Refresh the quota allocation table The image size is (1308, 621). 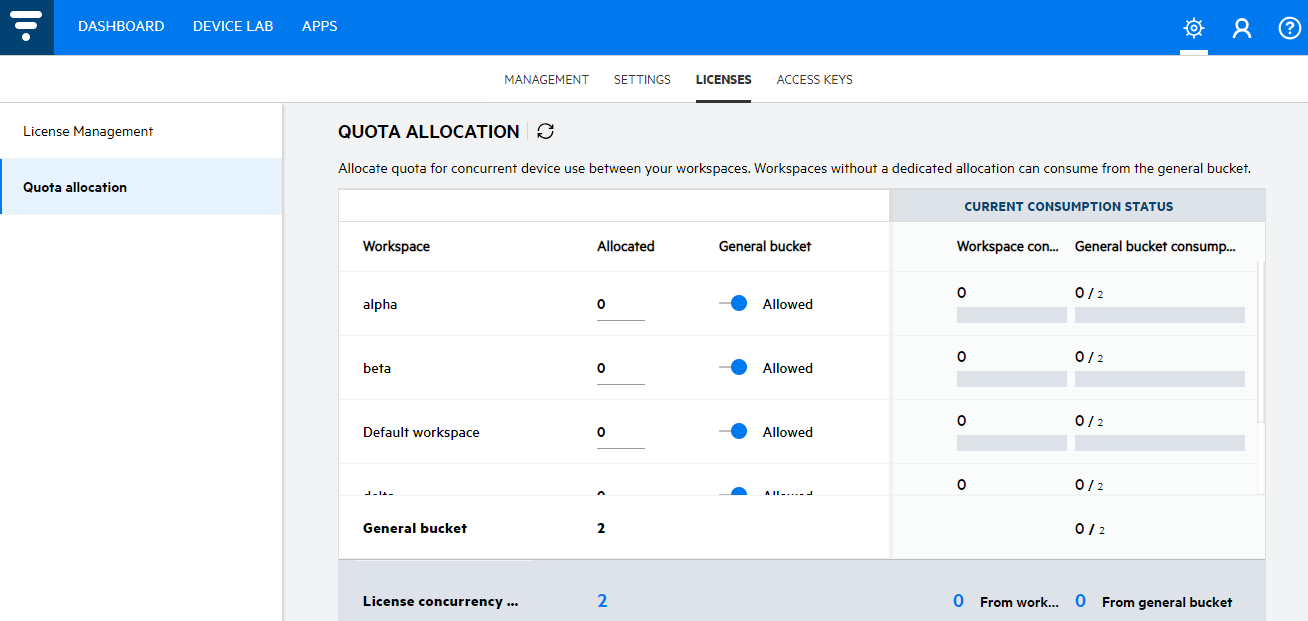(545, 131)
